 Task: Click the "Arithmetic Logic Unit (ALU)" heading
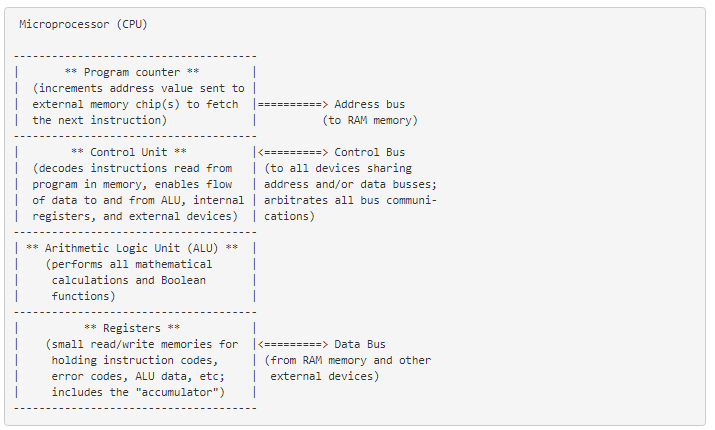coord(131,247)
